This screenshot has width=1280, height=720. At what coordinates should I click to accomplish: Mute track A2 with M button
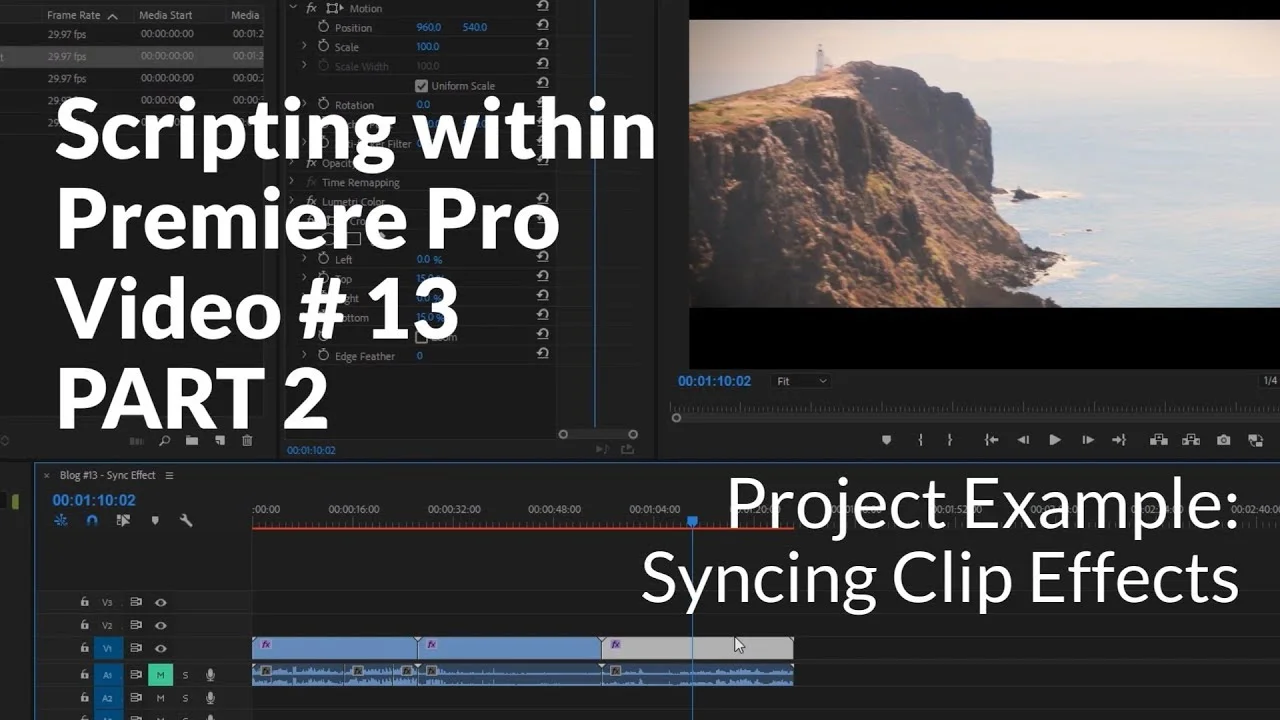point(160,698)
